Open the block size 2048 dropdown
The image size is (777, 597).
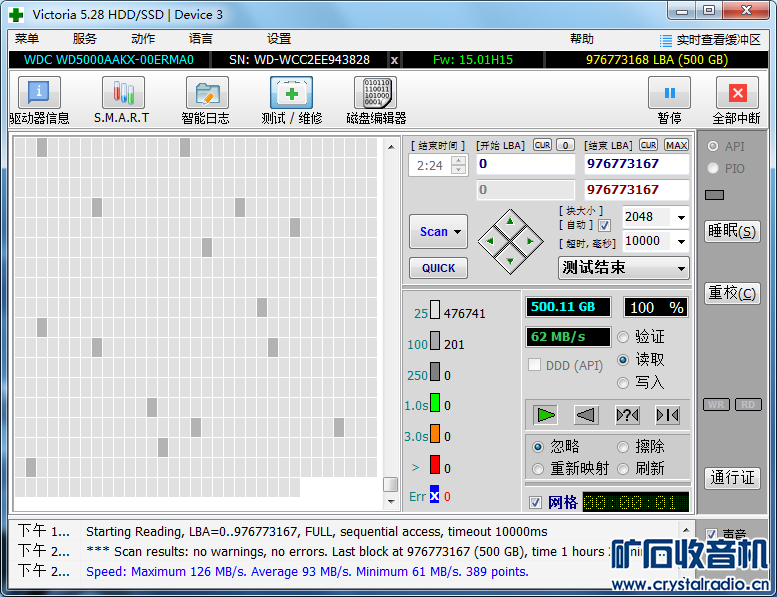[681, 217]
